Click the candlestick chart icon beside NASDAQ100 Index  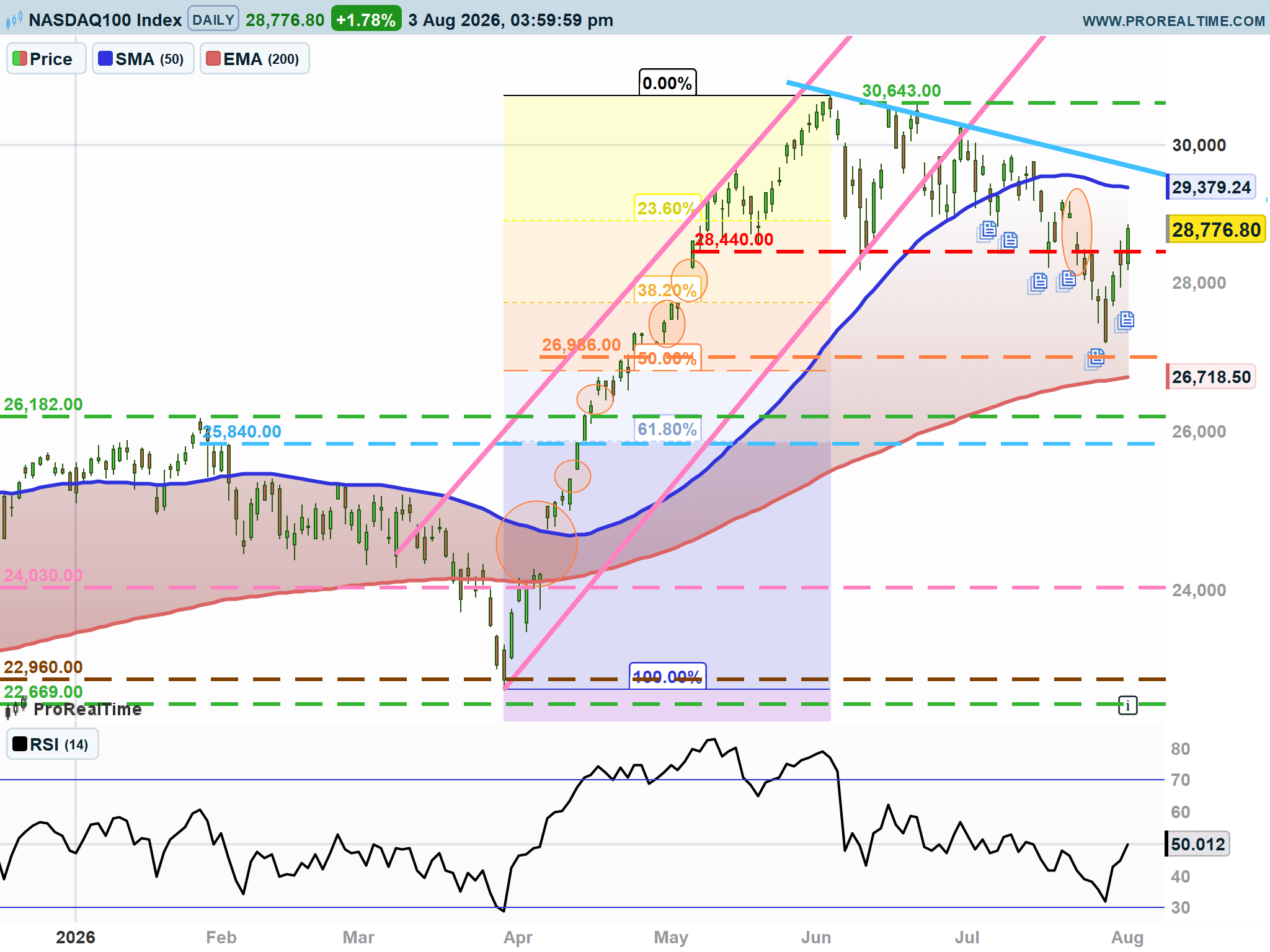[14, 20]
